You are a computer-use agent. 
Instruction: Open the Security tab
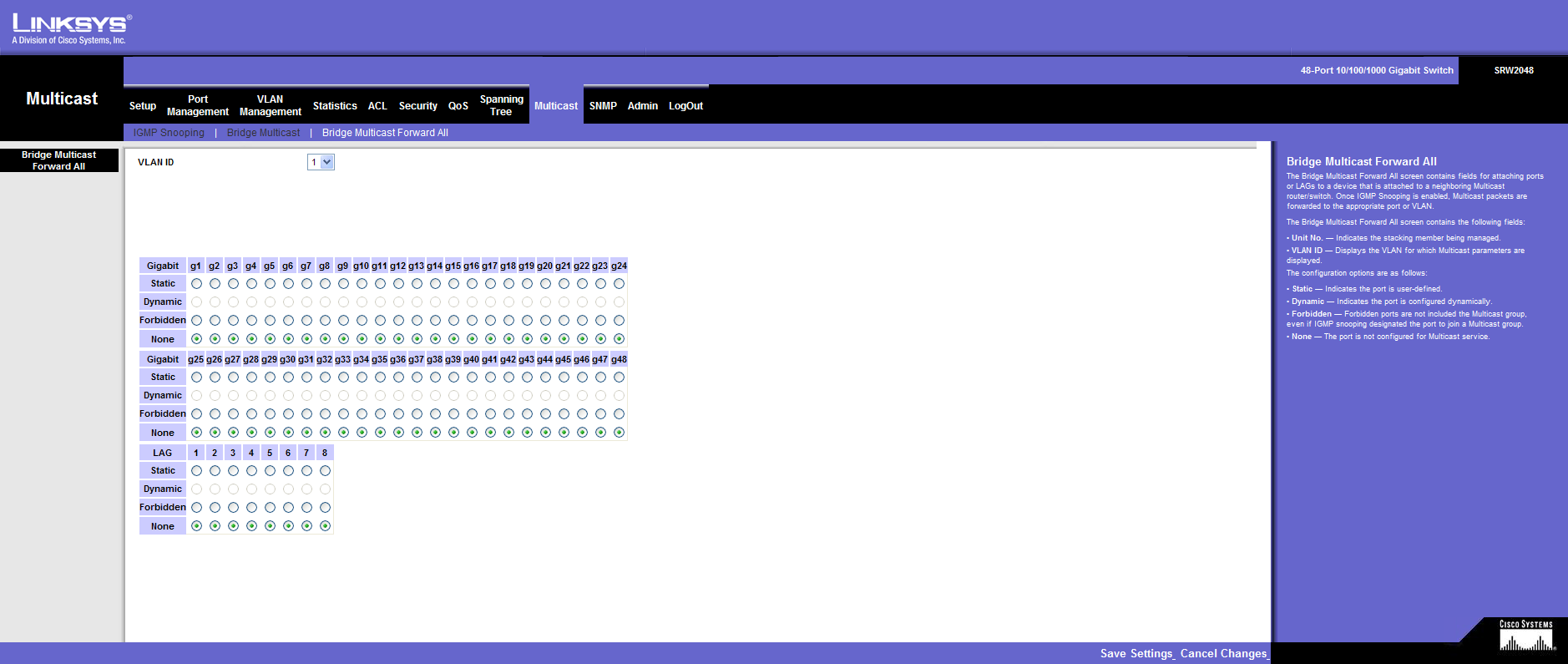coord(417,106)
